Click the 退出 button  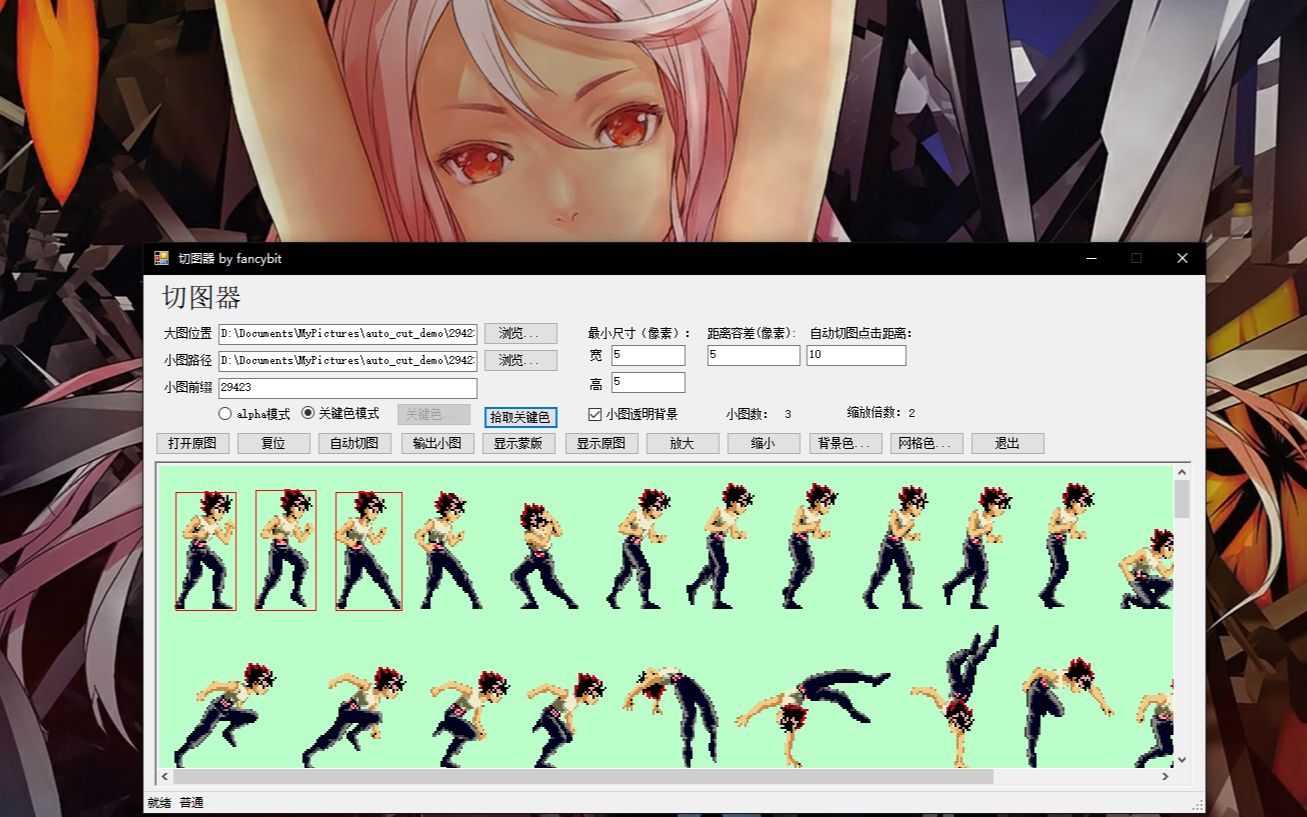coord(1008,443)
